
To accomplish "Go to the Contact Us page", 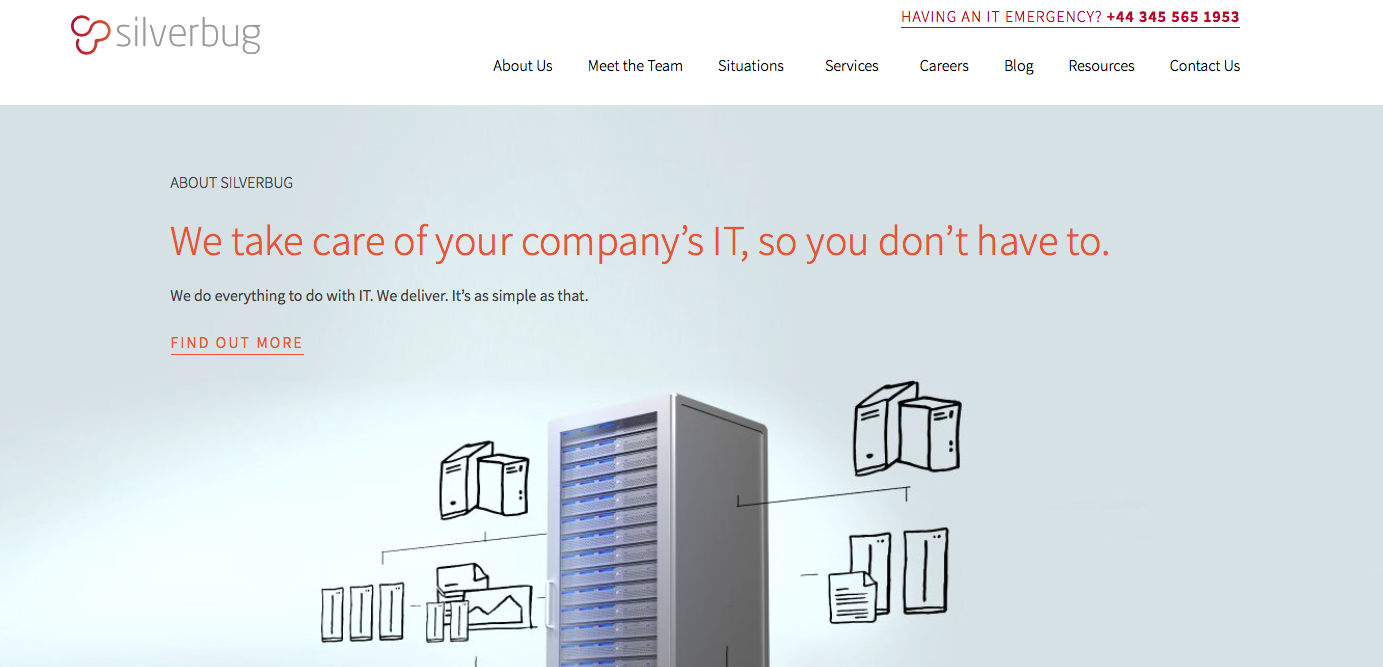I will pos(1205,66).
